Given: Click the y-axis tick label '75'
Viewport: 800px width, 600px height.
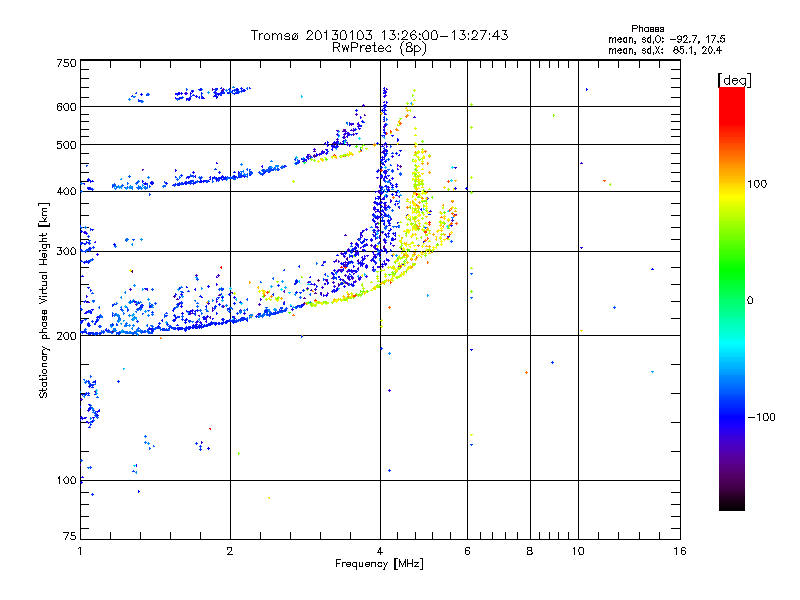Looking at the screenshot, I should (x=70, y=536).
